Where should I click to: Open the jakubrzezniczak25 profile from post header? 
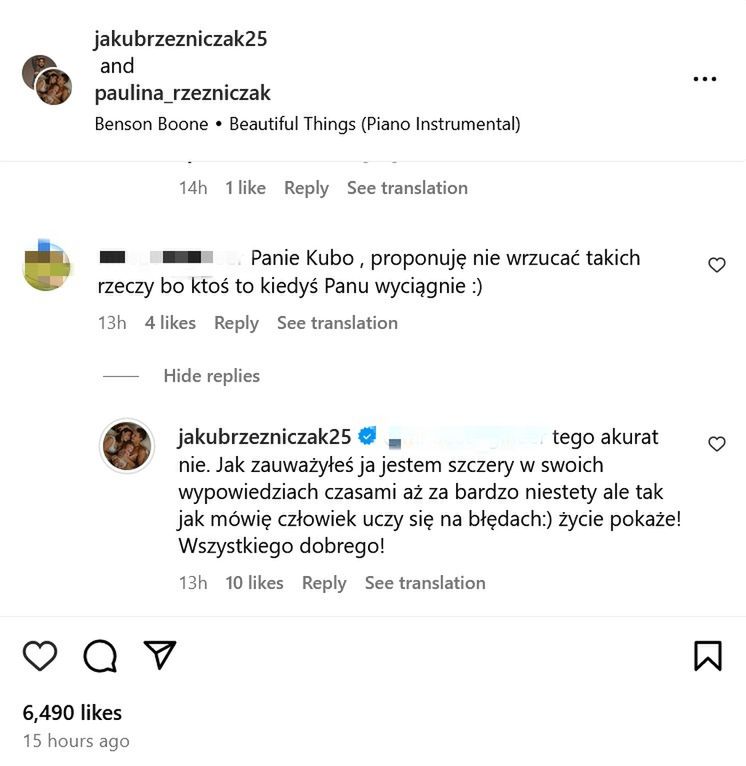tap(180, 39)
